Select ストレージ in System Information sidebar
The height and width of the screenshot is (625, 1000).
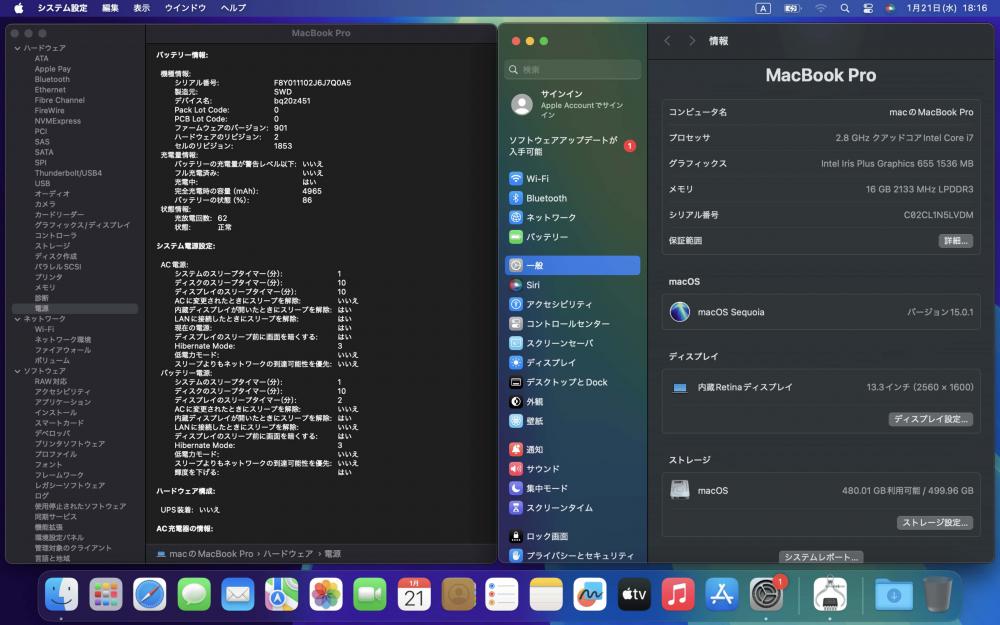(52, 246)
